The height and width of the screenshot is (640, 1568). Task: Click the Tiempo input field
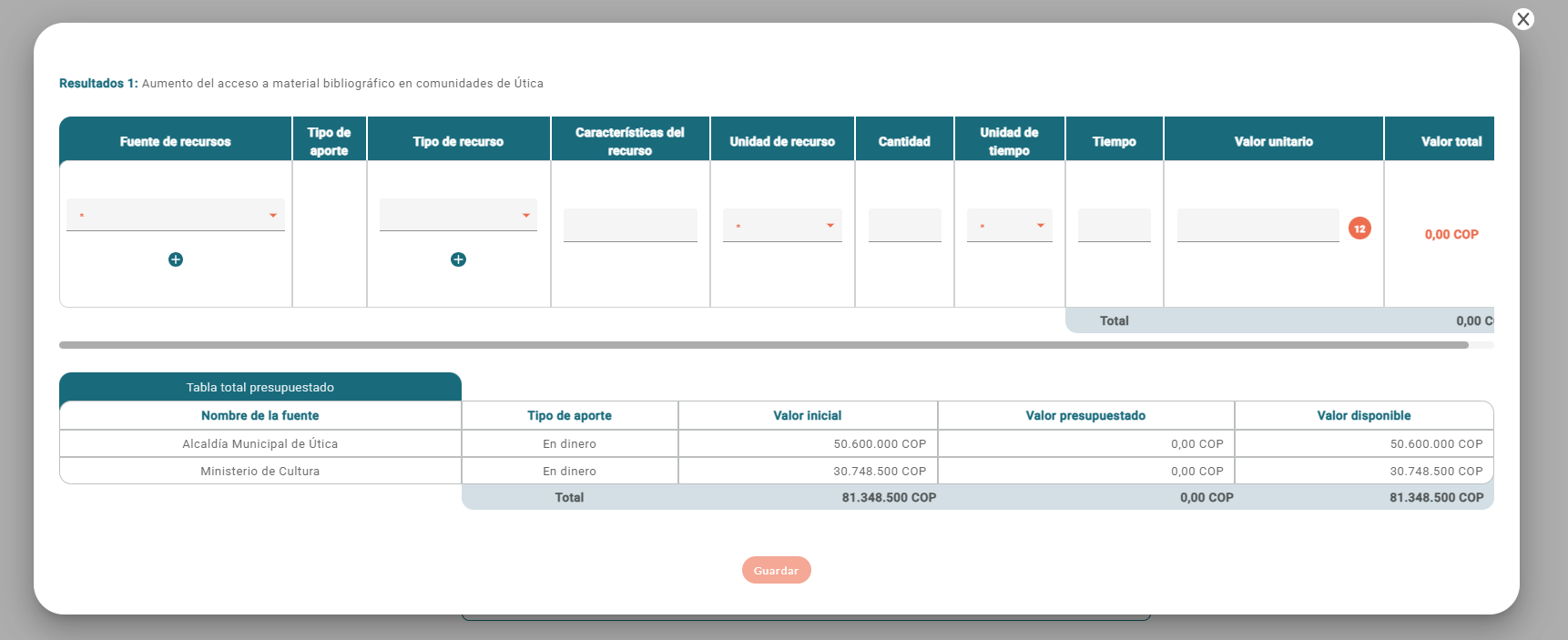coord(1114,225)
